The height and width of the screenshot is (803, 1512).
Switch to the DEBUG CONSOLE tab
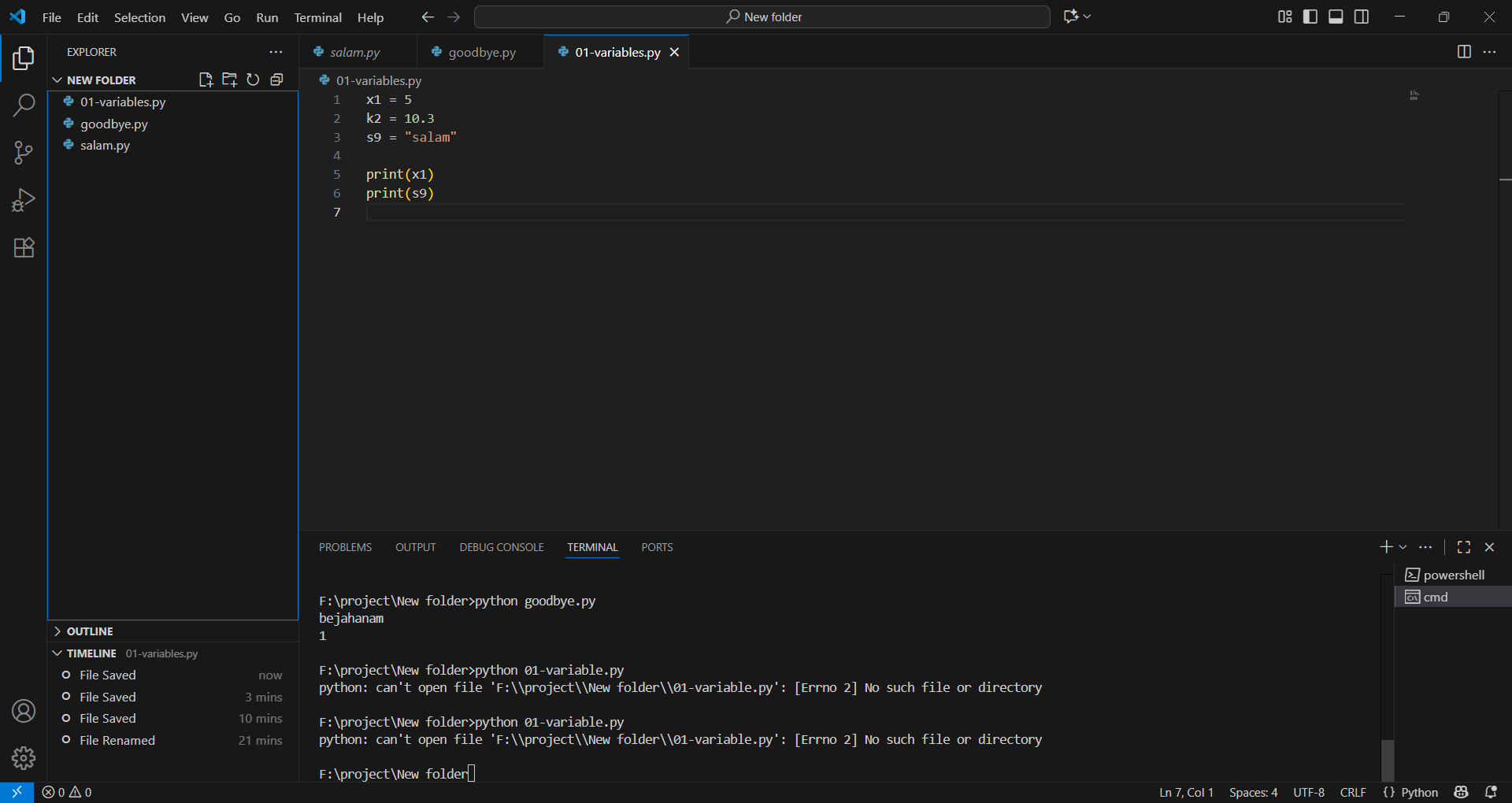point(502,547)
